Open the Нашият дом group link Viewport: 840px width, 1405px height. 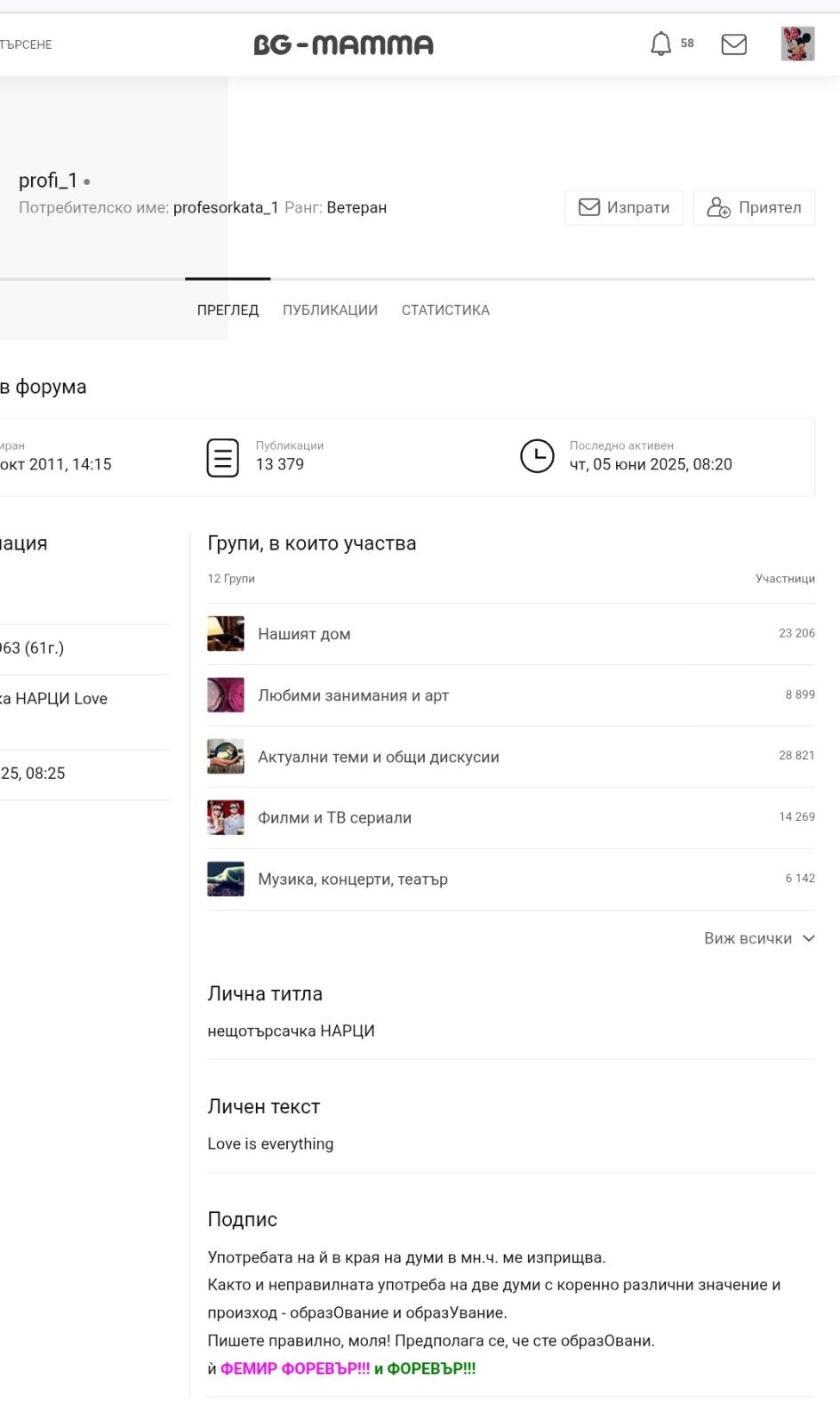(304, 634)
